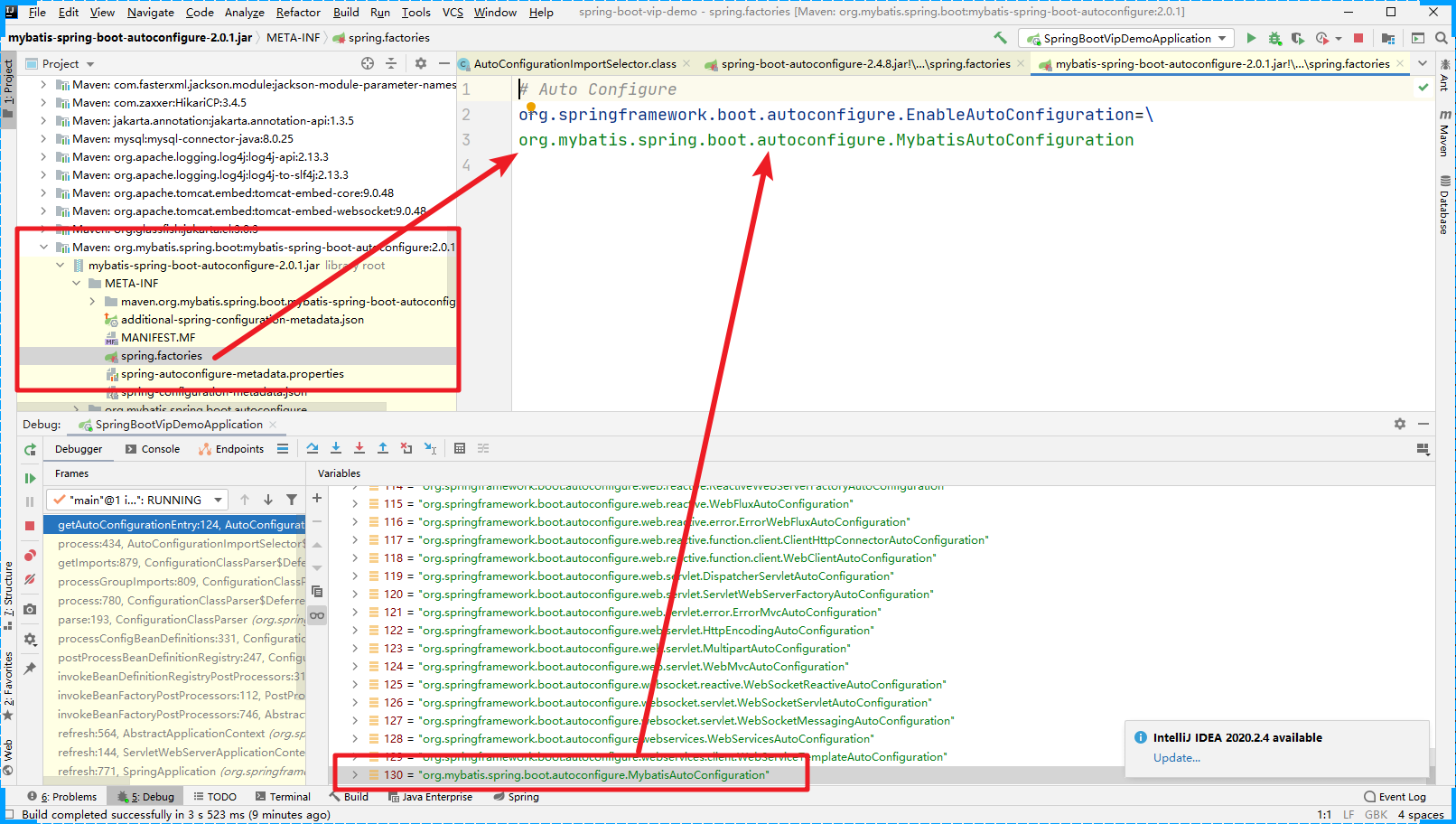Stop debug session with the red square
This screenshot has height=824, width=1456.
pos(30,525)
